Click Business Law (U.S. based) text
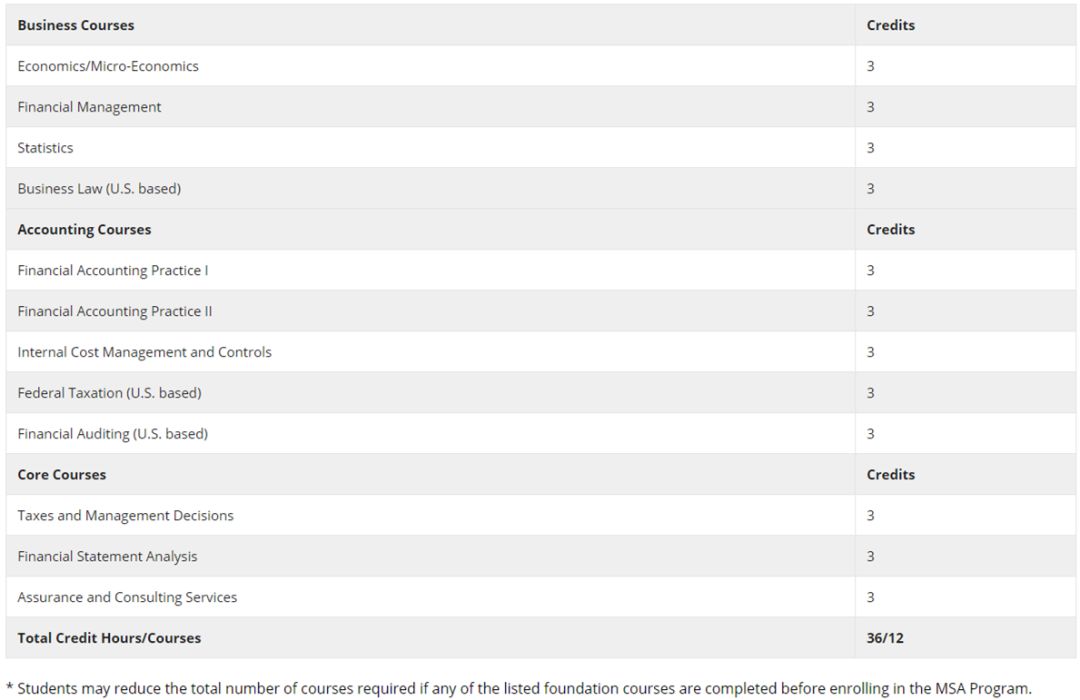Image resolution: width=1080 pixels, height=700 pixels. 99,188
